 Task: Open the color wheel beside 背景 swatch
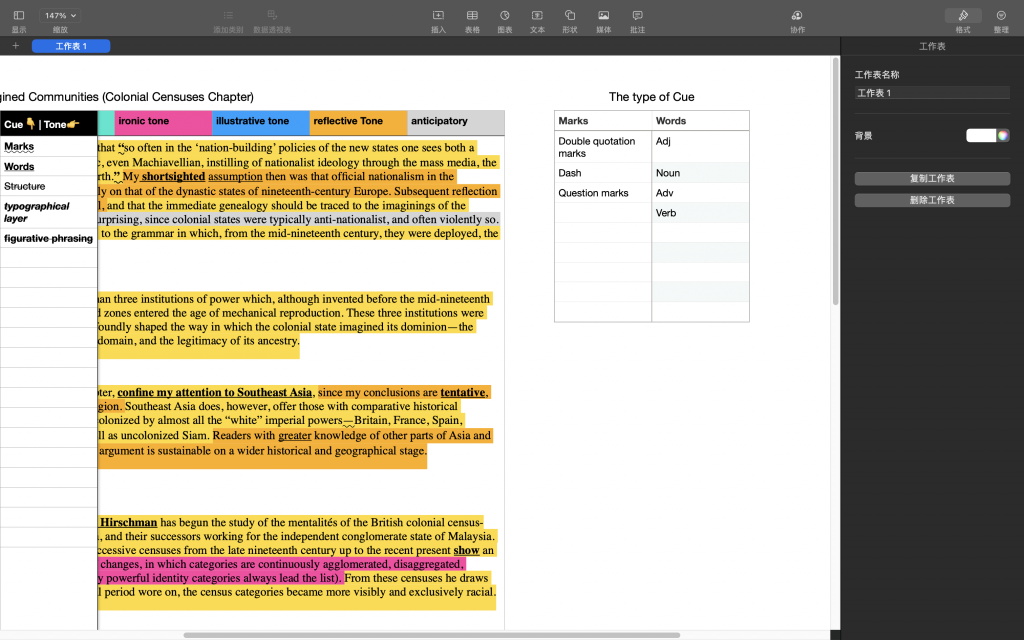point(1003,136)
